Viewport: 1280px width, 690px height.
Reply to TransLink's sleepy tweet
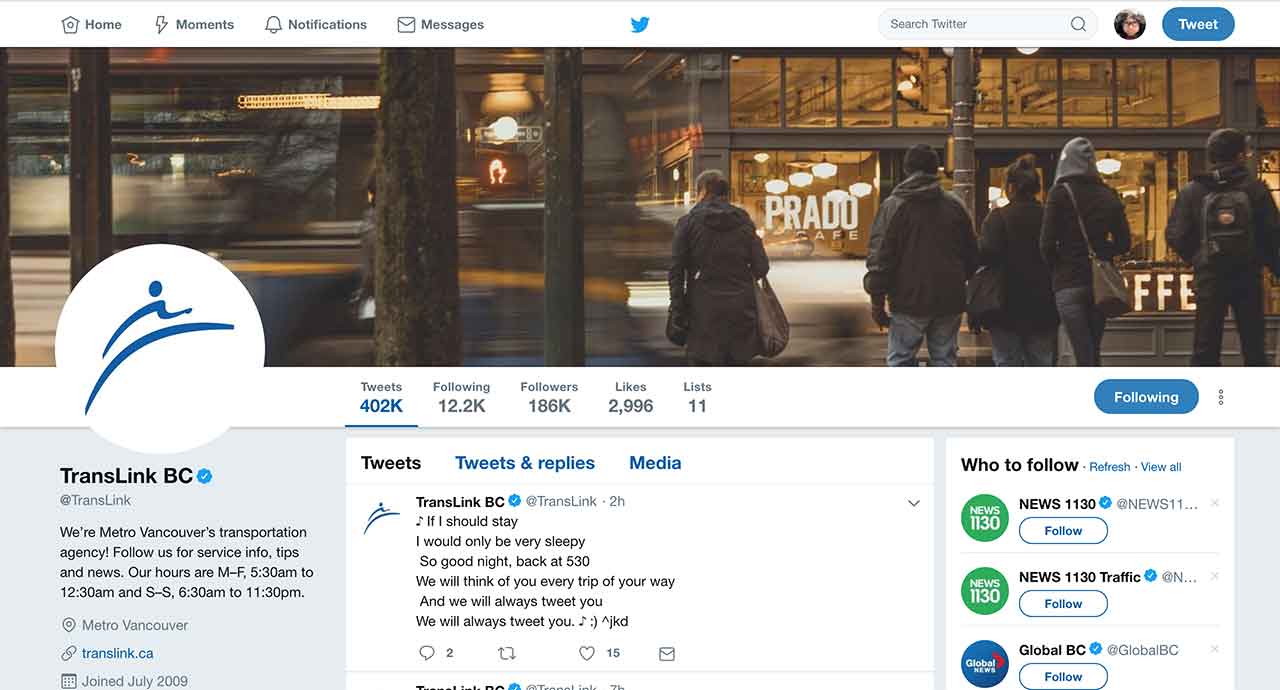(x=427, y=653)
